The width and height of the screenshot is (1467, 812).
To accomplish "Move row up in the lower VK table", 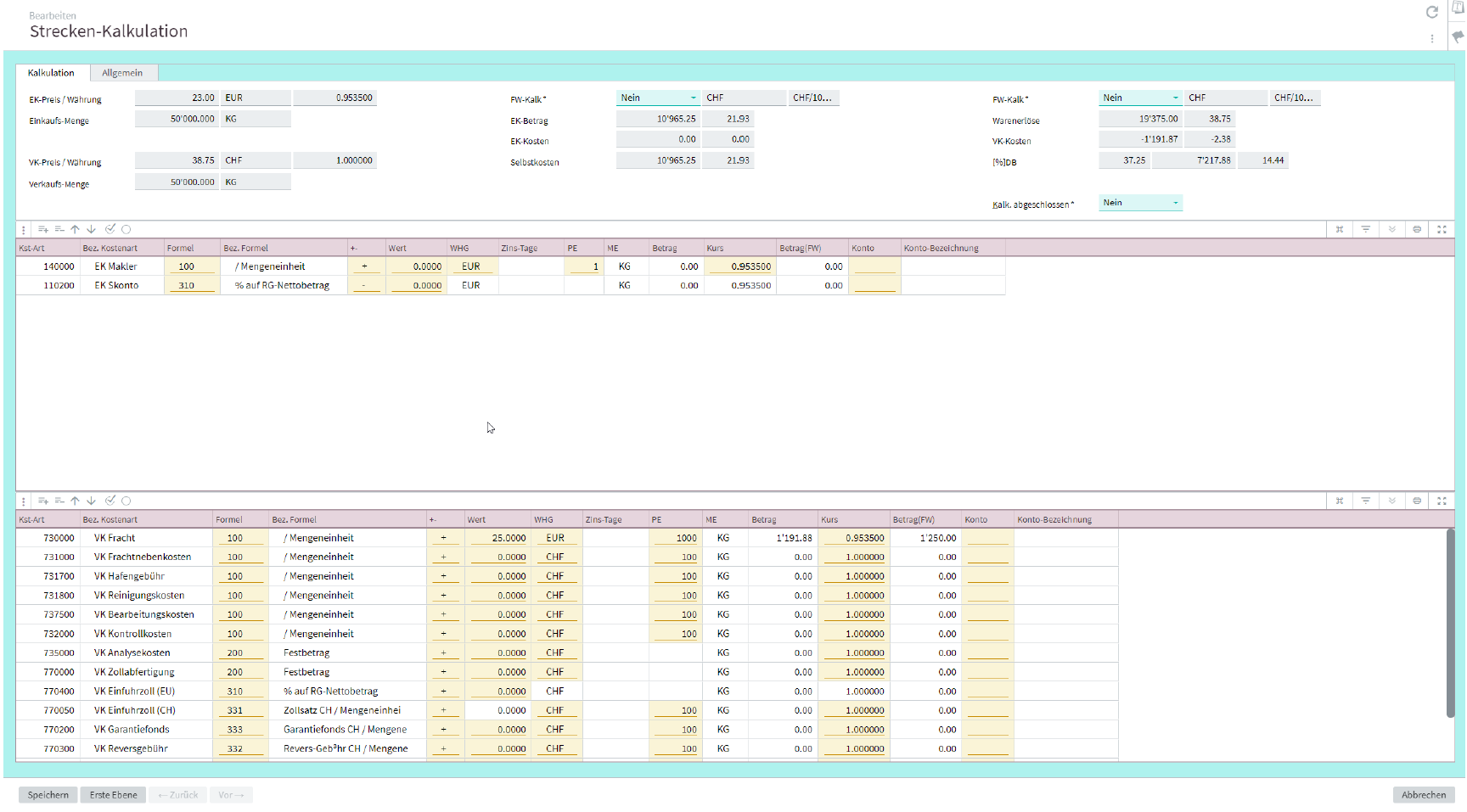I will (x=75, y=501).
